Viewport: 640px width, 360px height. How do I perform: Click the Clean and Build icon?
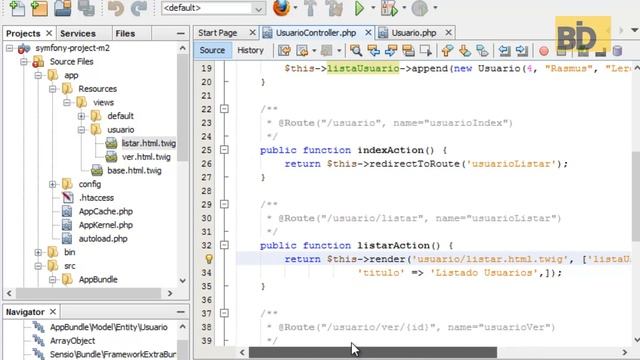(x=334, y=8)
